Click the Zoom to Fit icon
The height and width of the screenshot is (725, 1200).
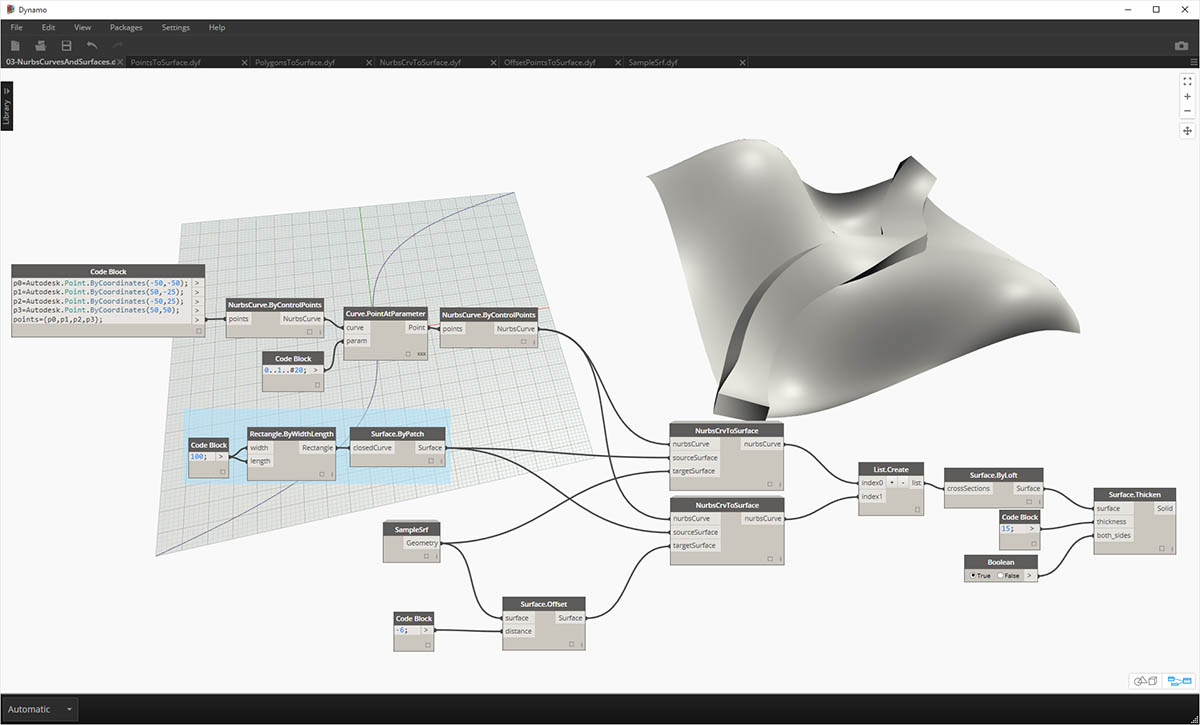[1187, 81]
